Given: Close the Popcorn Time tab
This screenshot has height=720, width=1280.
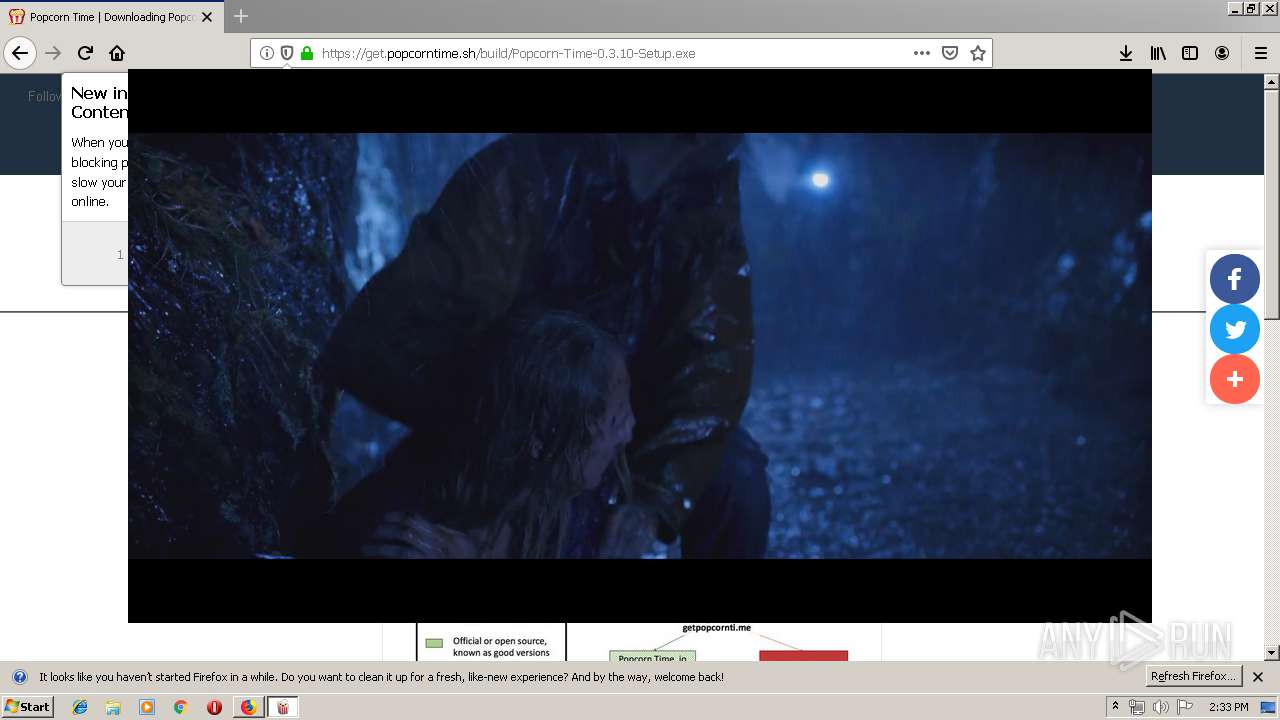Looking at the screenshot, I should 207,17.
